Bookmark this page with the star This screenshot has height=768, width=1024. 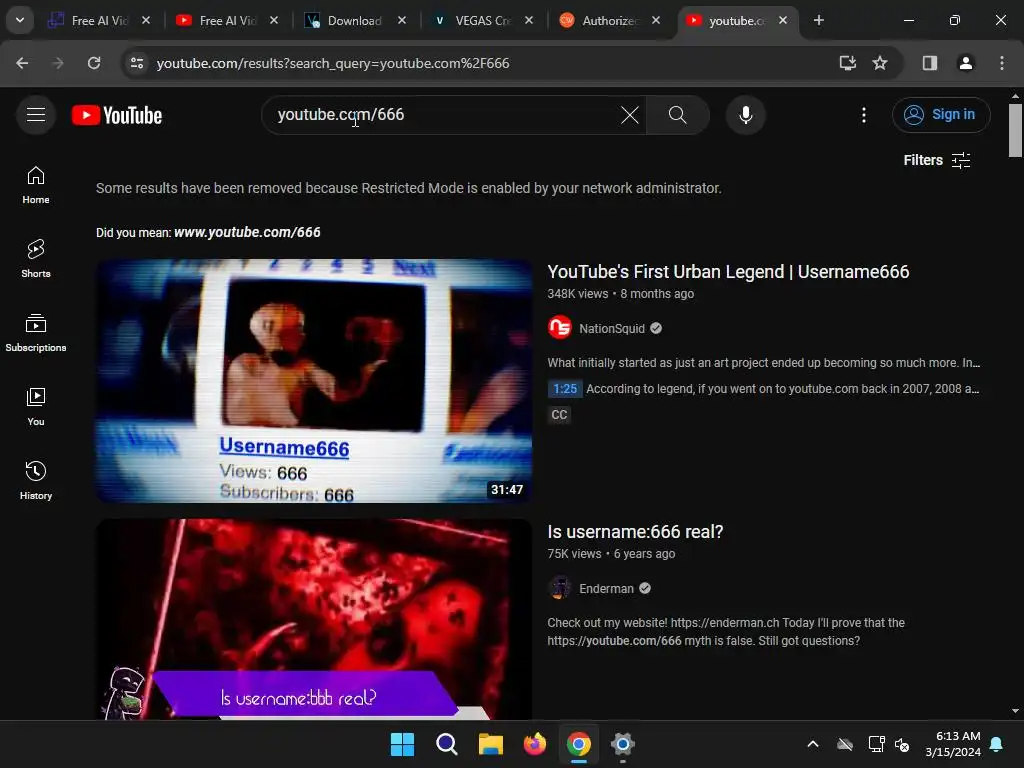tap(880, 63)
